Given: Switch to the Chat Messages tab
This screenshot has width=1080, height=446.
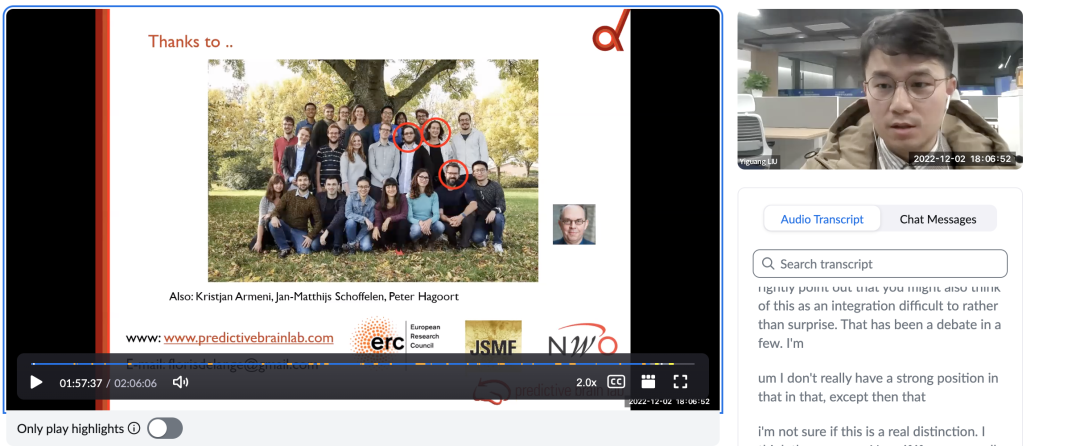Looking at the screenshot, I should 937,219.
